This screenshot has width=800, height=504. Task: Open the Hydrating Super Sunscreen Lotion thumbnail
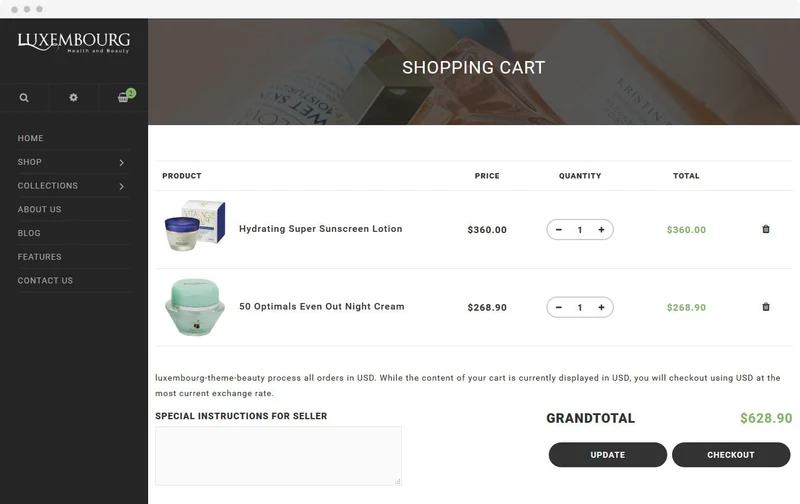(x=195, y=225)
